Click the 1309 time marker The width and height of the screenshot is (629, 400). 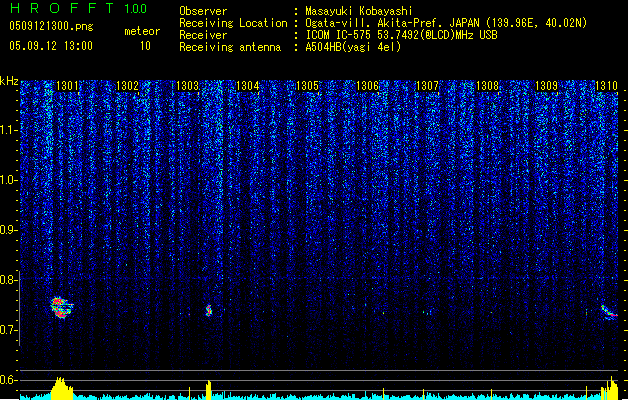click(547, 86)
